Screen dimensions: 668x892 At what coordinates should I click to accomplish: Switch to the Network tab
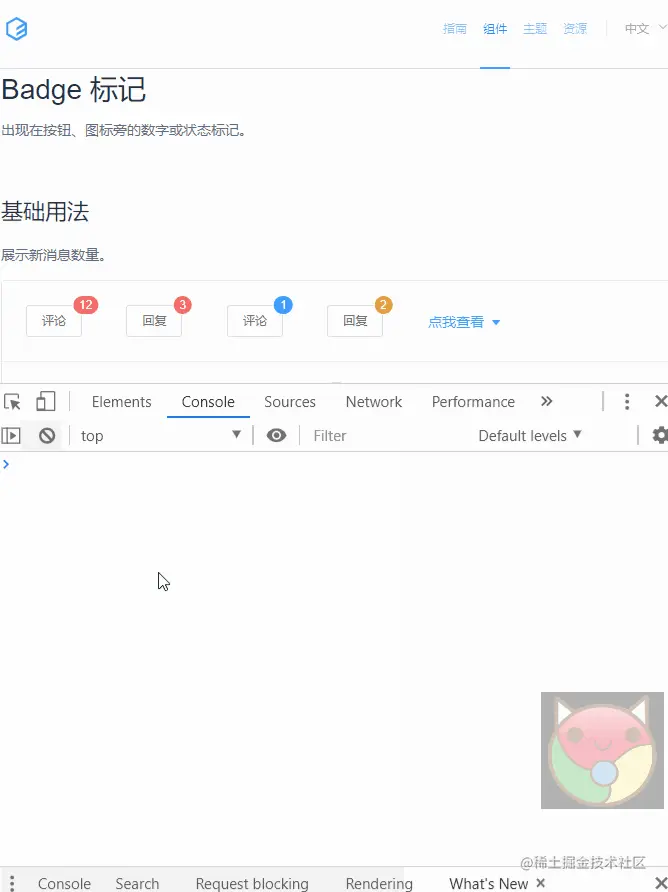374,402
